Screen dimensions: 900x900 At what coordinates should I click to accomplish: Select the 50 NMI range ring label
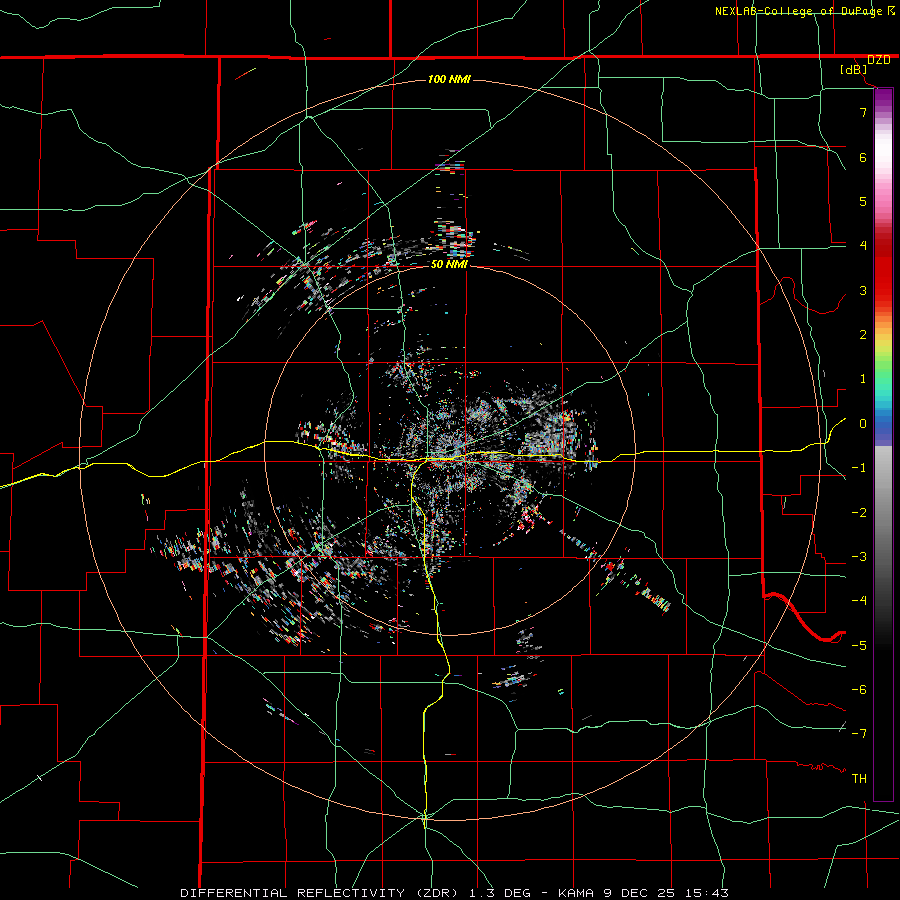(449, 264)
